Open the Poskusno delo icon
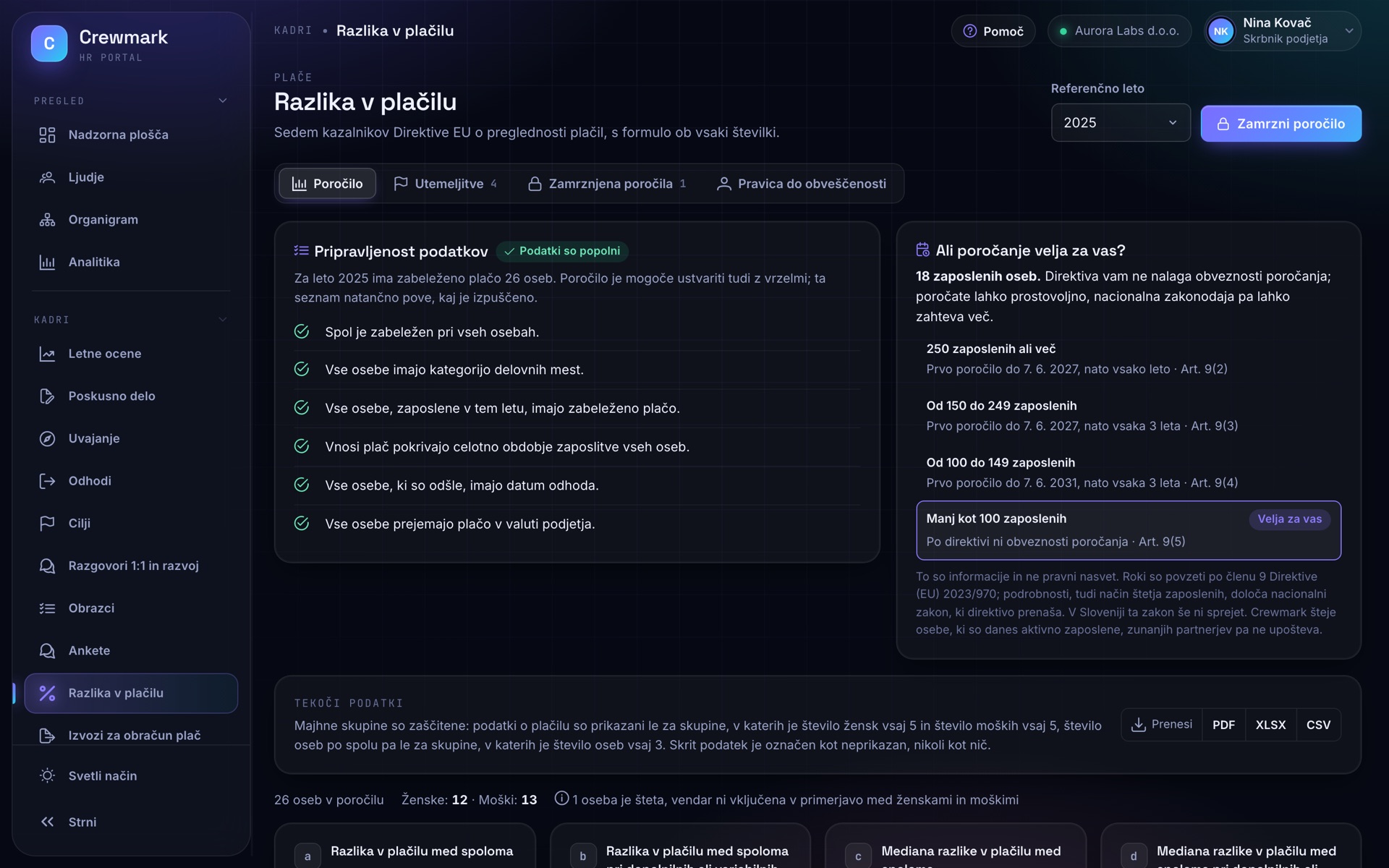 (x=47, y=396)
